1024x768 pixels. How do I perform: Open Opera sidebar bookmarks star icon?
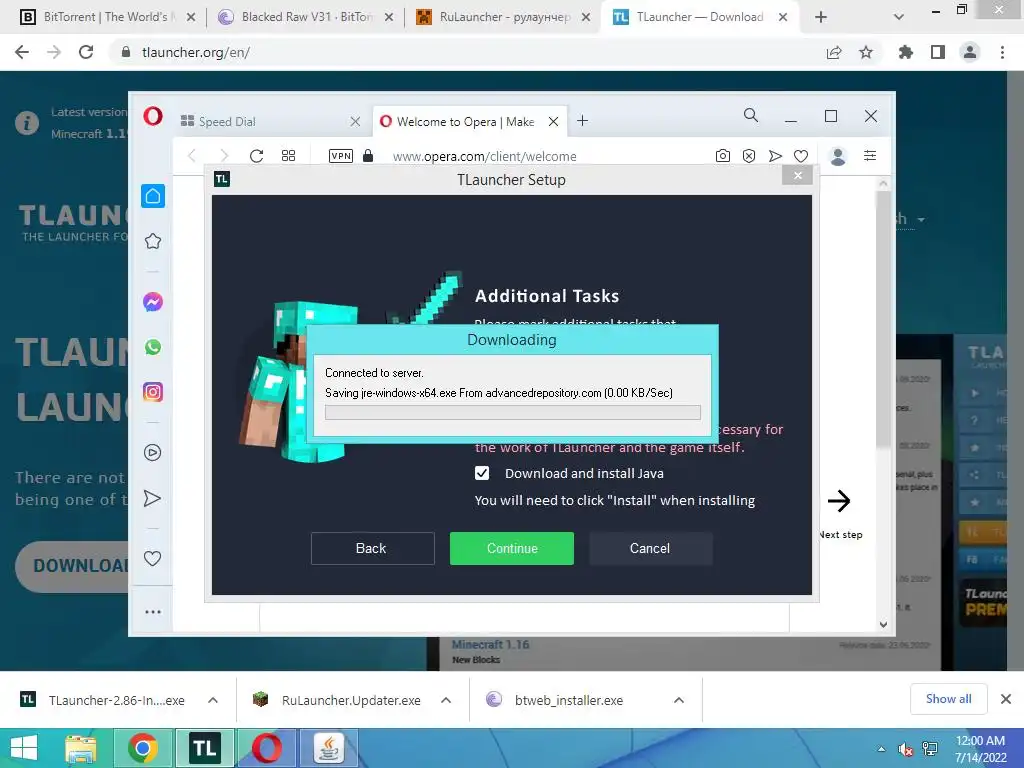(x=153, y=241)
